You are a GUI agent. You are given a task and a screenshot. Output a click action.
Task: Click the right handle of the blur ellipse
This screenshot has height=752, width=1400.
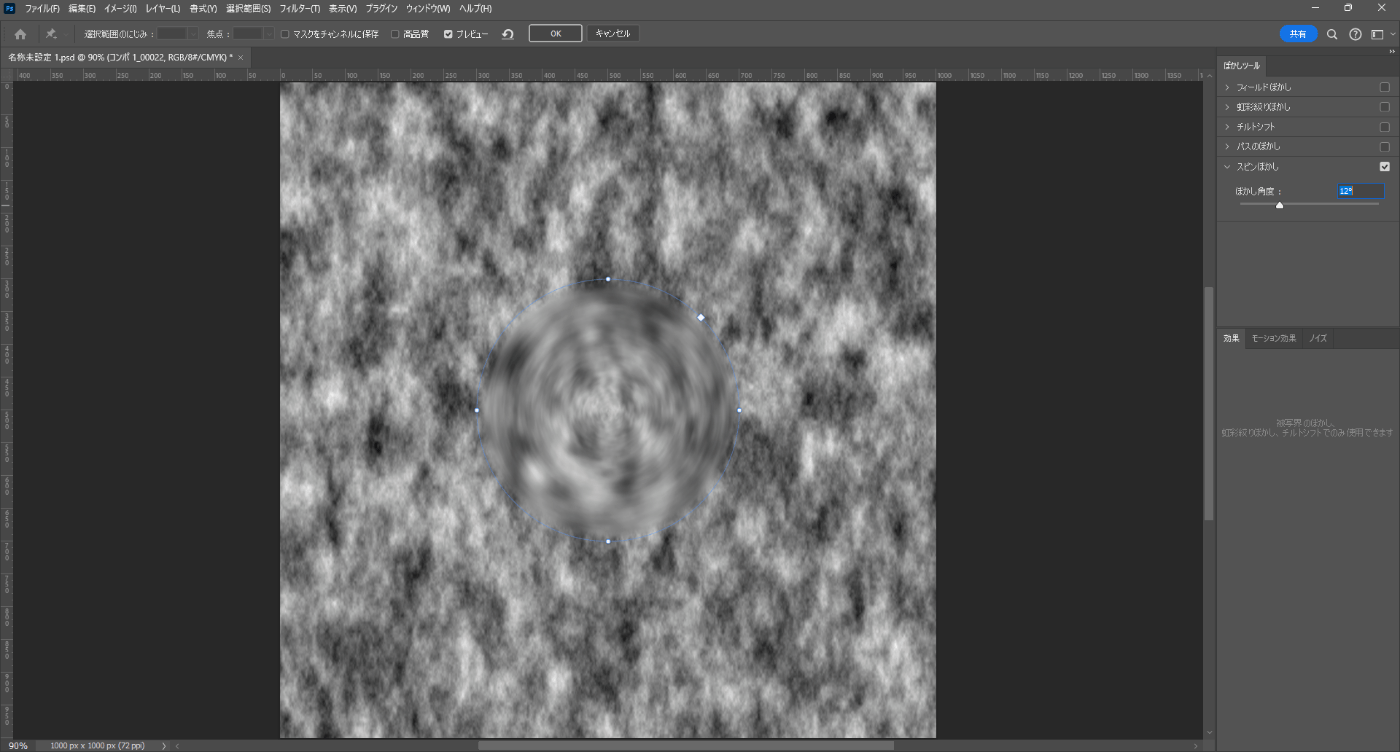coord(739,410)
